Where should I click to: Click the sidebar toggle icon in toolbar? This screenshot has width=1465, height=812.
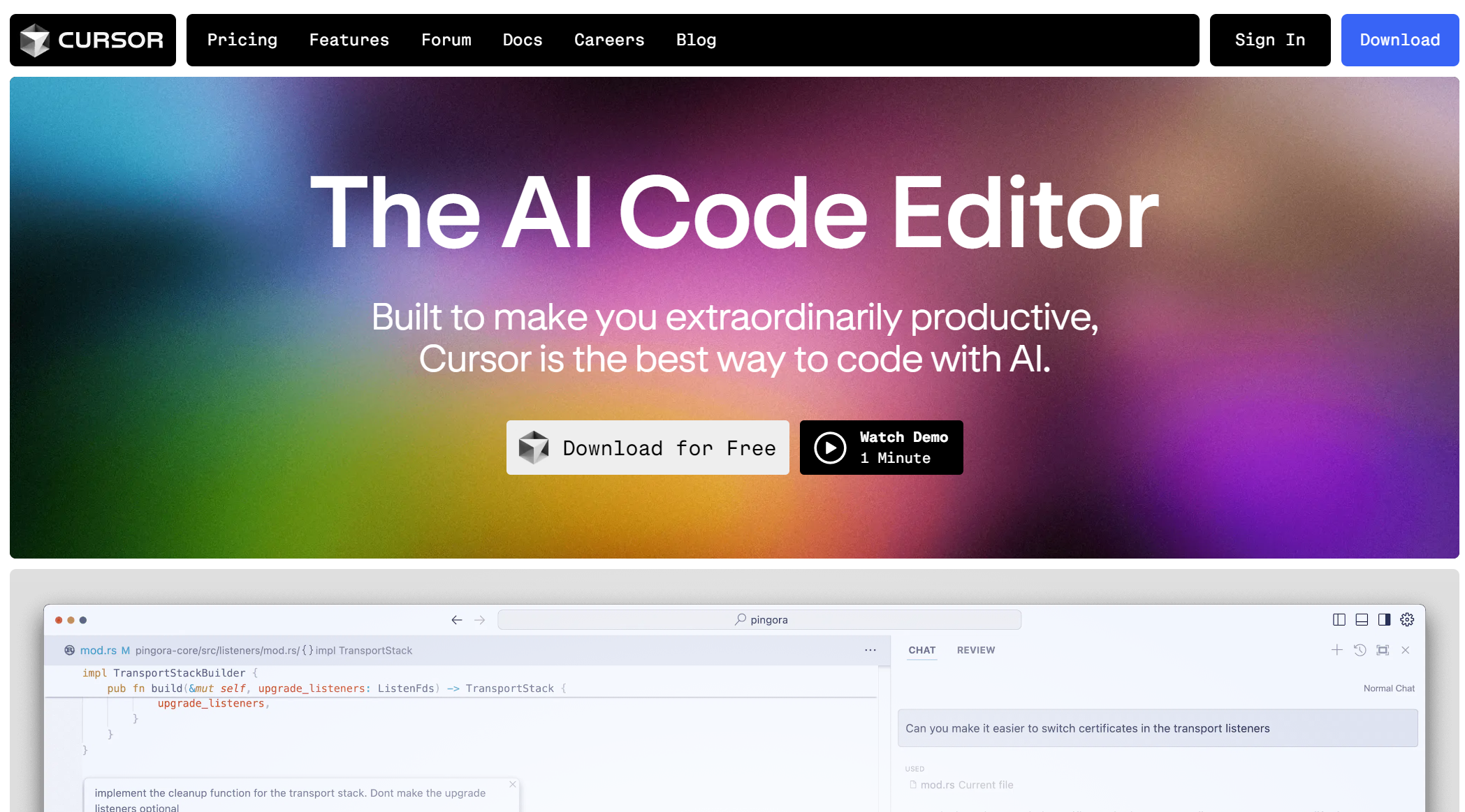pos(1339,619)
